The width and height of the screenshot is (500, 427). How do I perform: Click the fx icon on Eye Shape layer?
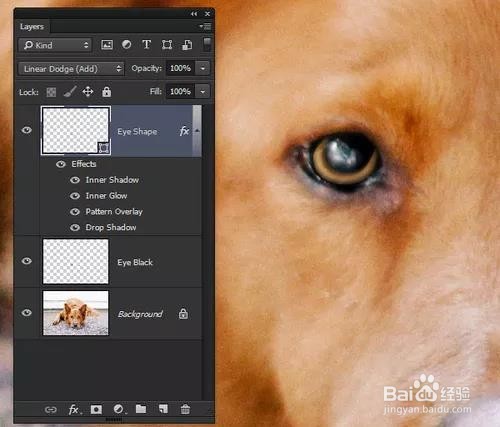click(184, 131)
